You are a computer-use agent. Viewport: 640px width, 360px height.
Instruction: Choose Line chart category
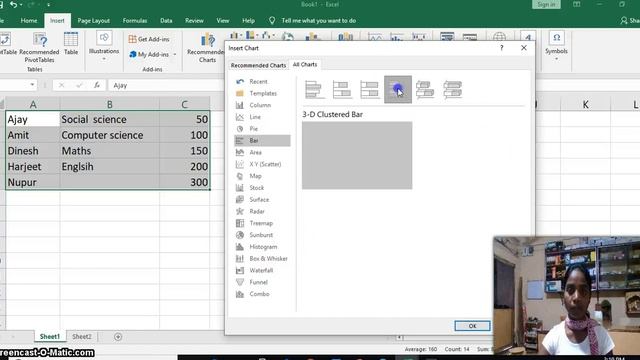(262, 117)
